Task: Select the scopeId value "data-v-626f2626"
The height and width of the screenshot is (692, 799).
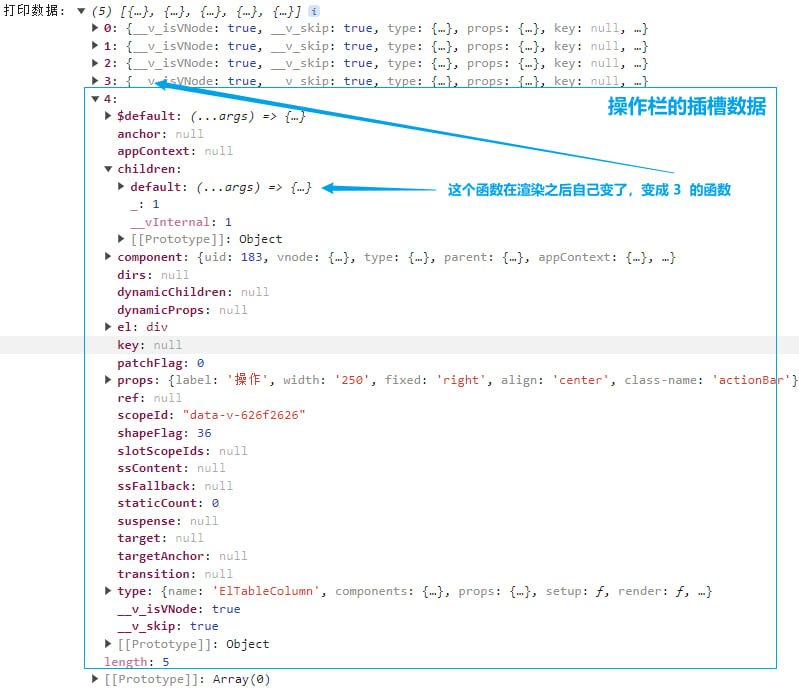Action: [x=243, y=415]
